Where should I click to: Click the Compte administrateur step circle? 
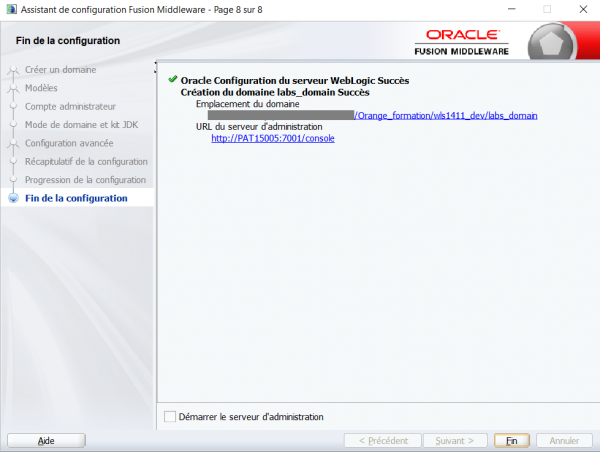coord(13,106)
